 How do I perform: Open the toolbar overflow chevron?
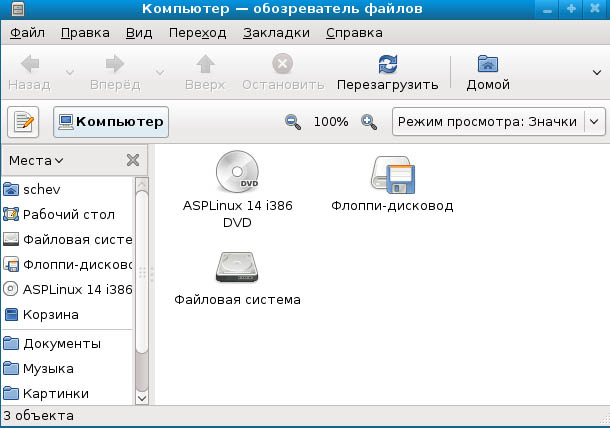[x=597, y=72]
